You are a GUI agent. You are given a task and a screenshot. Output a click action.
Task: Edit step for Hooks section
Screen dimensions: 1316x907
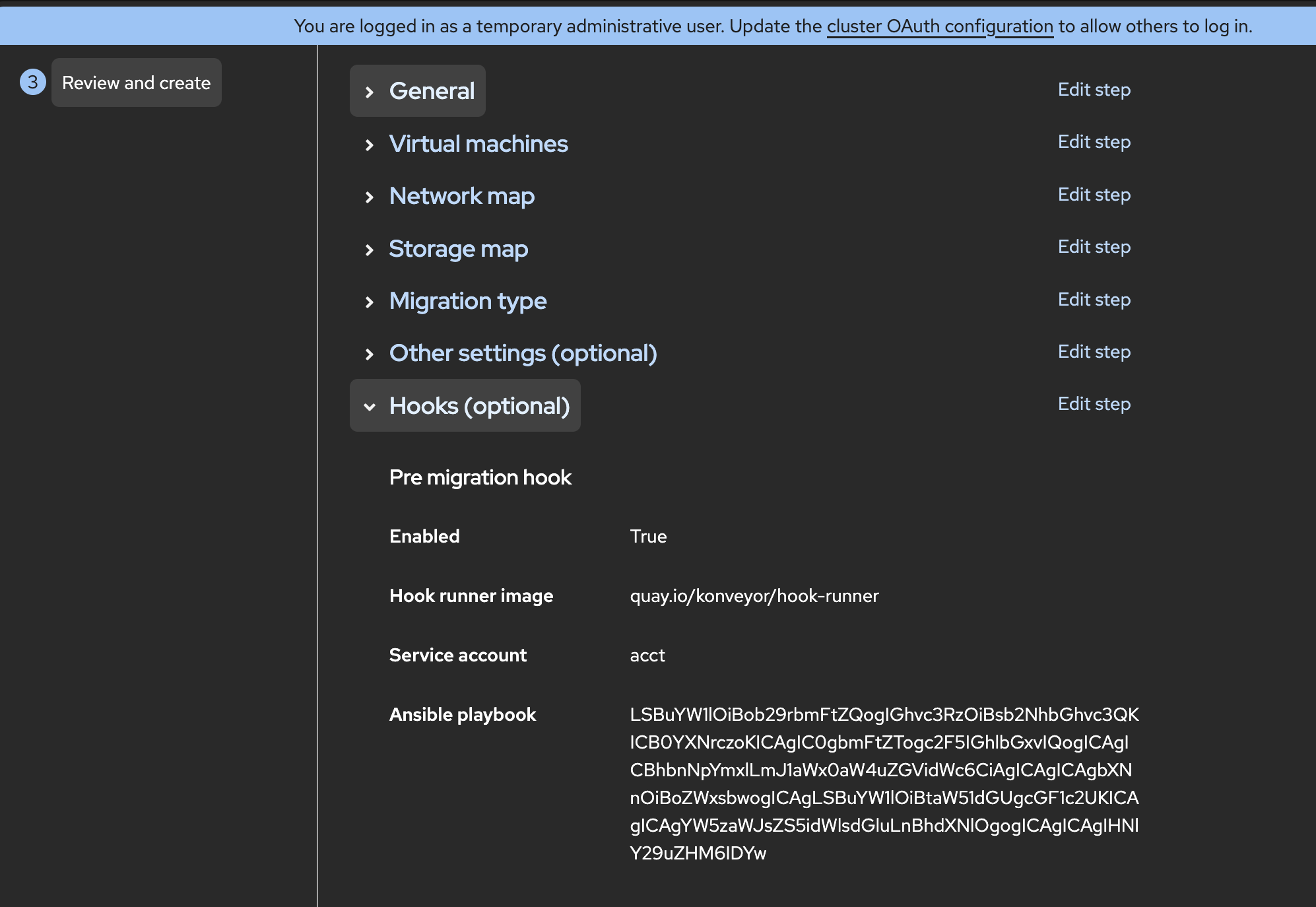(1094, 404)
